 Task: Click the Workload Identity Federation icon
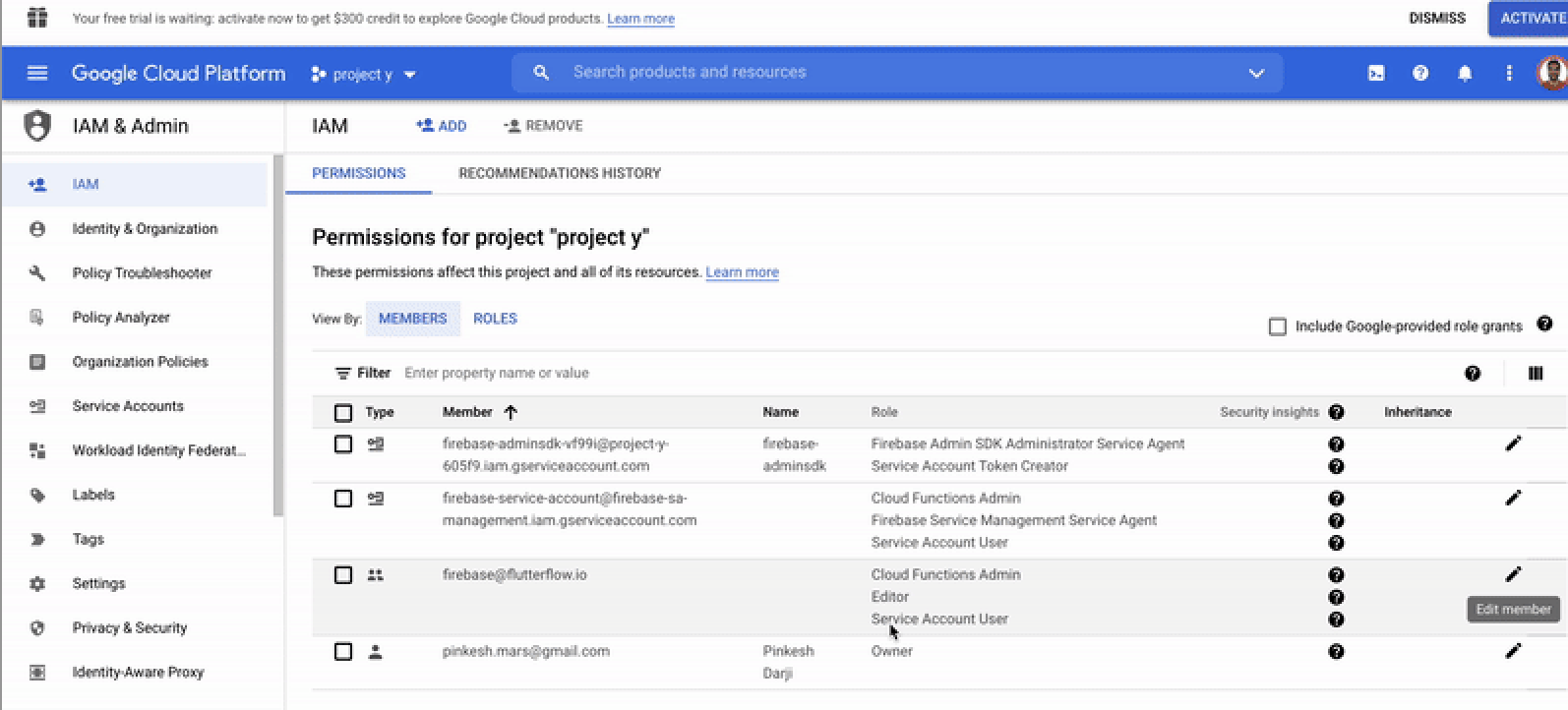[37, 450]
